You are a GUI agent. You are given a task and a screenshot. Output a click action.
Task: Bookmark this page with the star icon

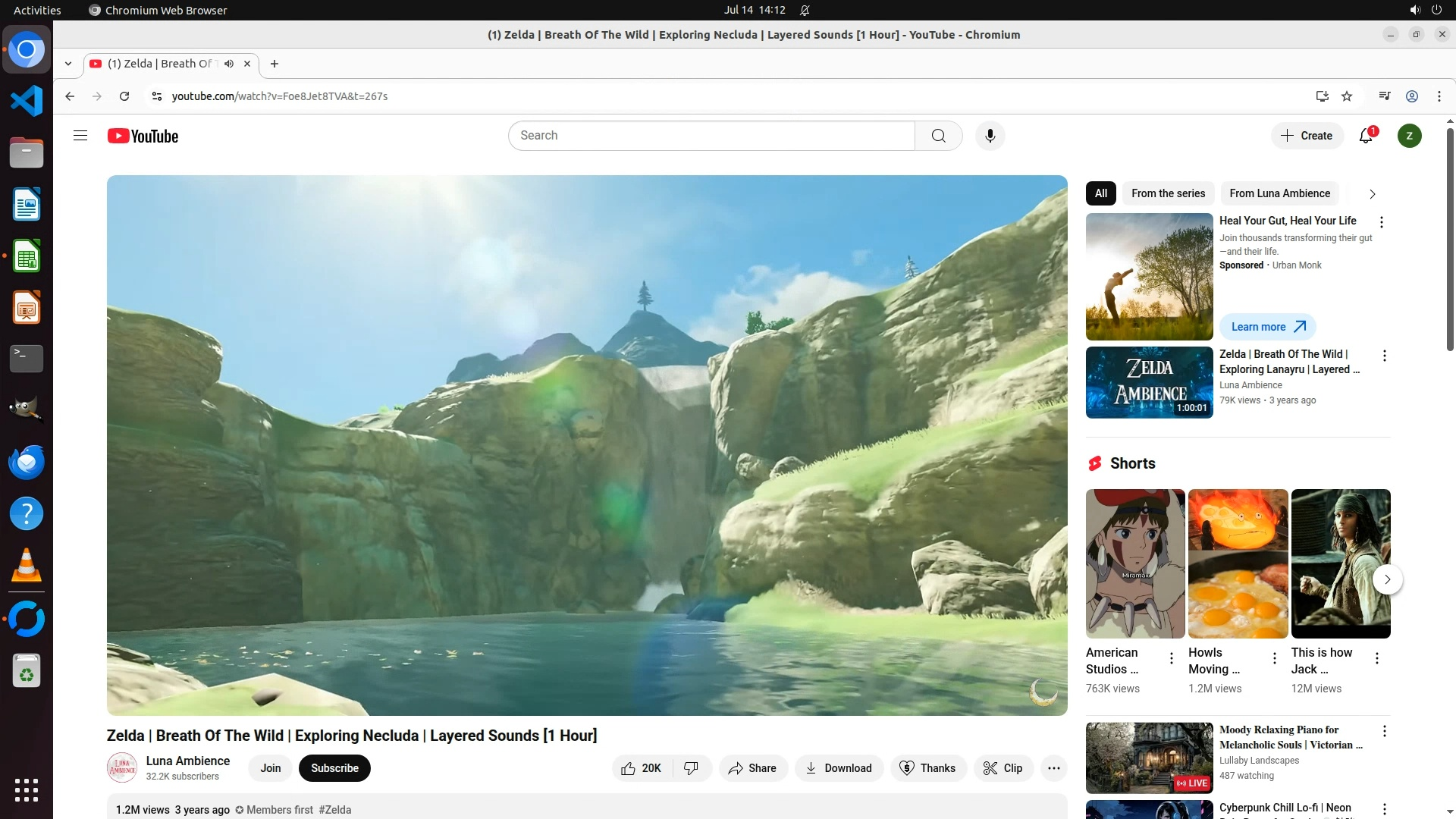click(x=1347, y=96)
